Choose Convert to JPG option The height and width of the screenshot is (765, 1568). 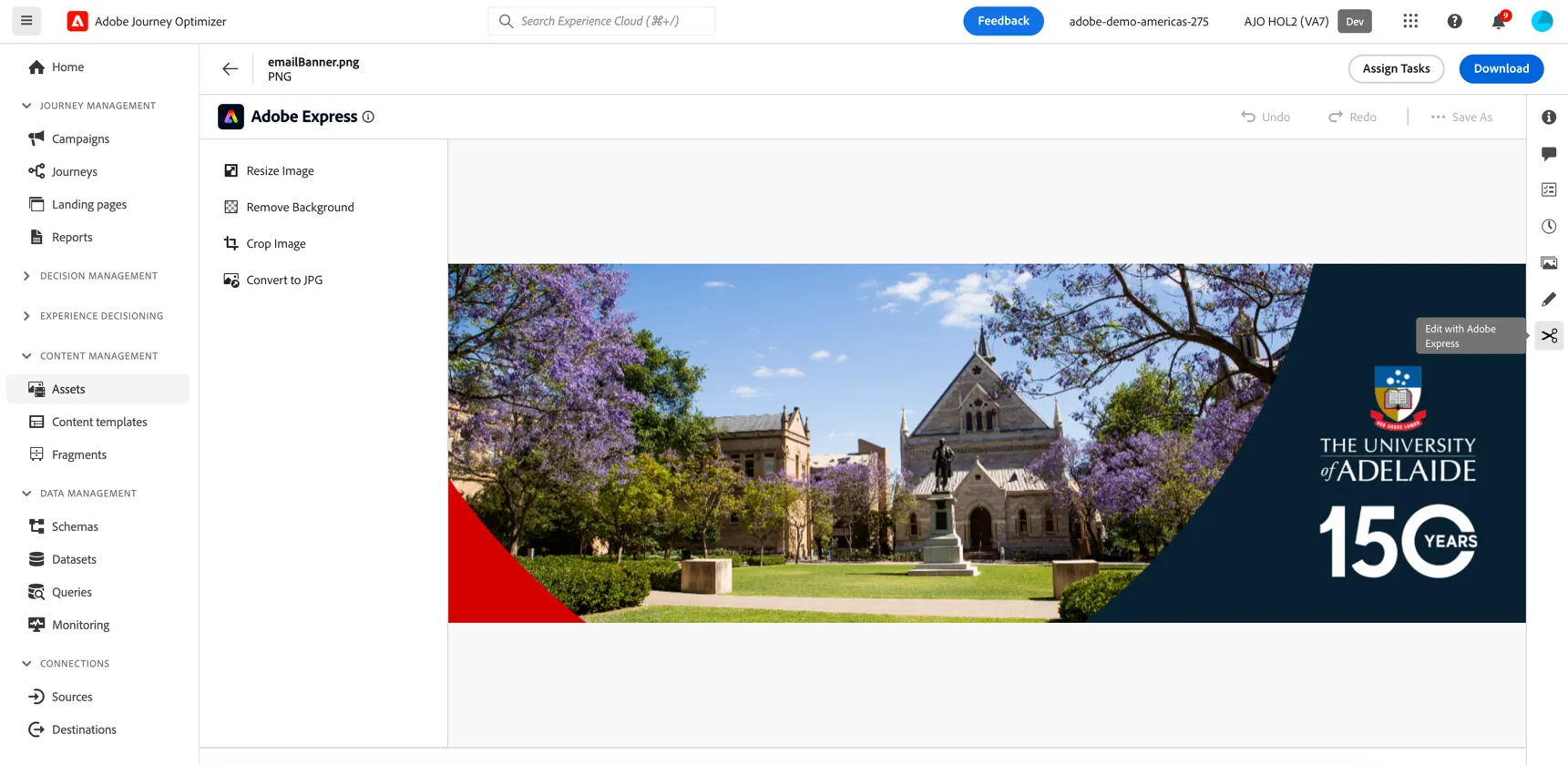272,280
